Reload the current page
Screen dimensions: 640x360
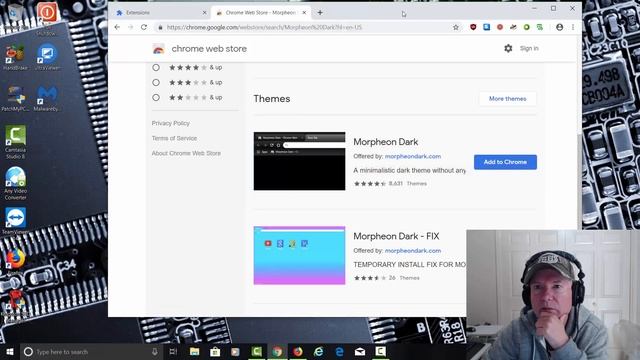coord(144,27)
